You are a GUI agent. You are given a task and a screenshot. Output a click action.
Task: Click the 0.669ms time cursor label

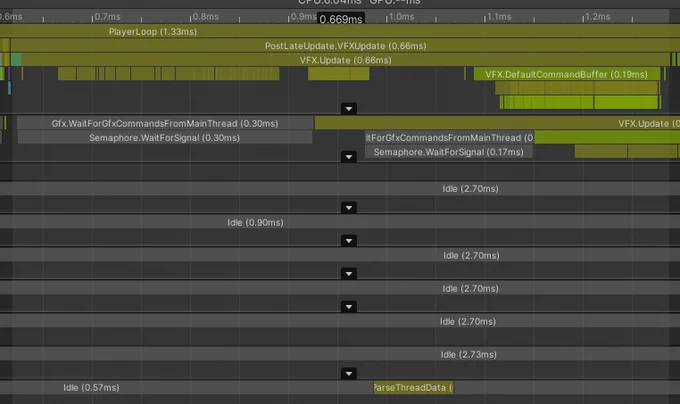pyautogui.click(x=341, y=19)
